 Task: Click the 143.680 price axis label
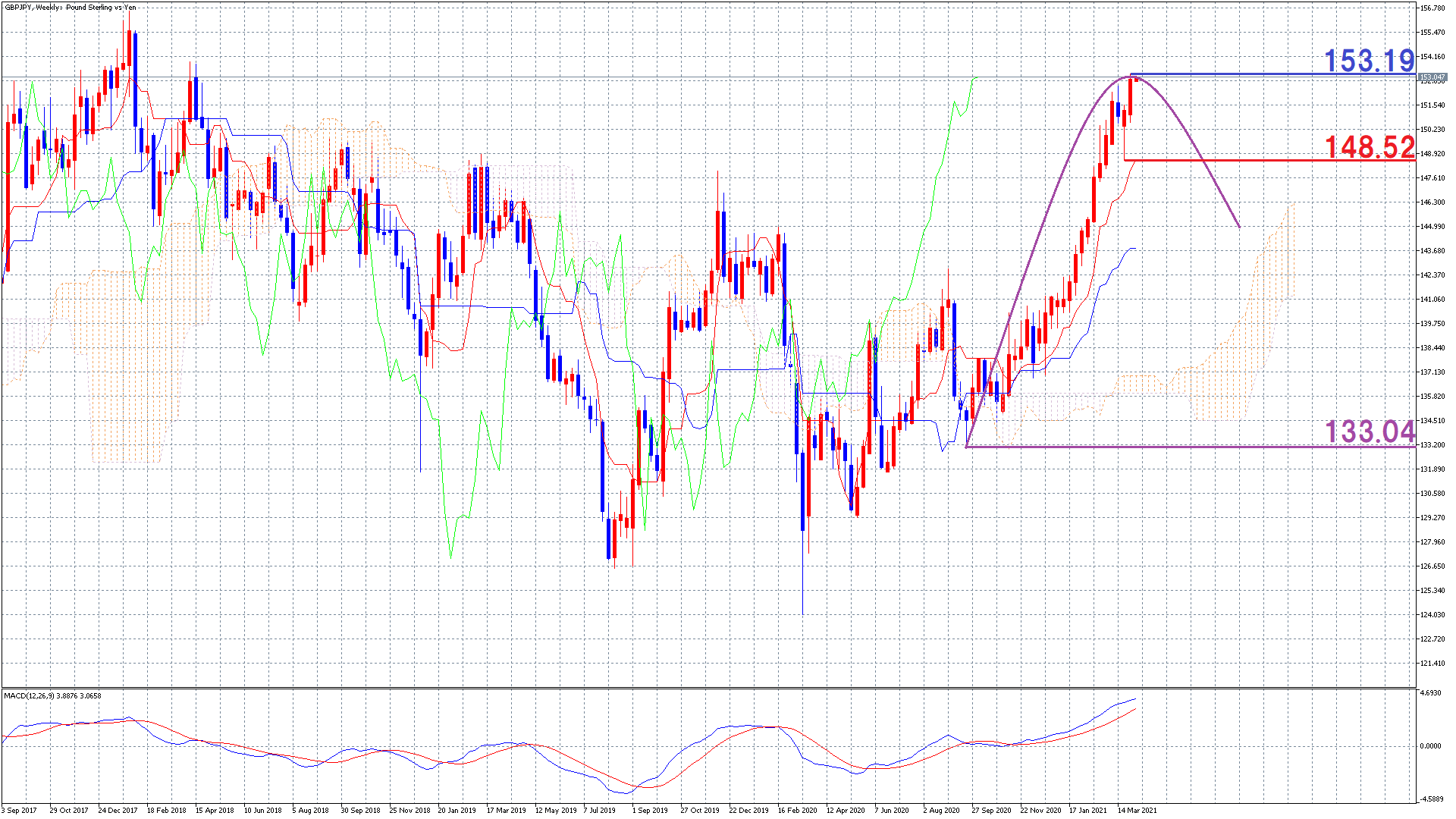pyautogui.click(x=1432, y=251)
